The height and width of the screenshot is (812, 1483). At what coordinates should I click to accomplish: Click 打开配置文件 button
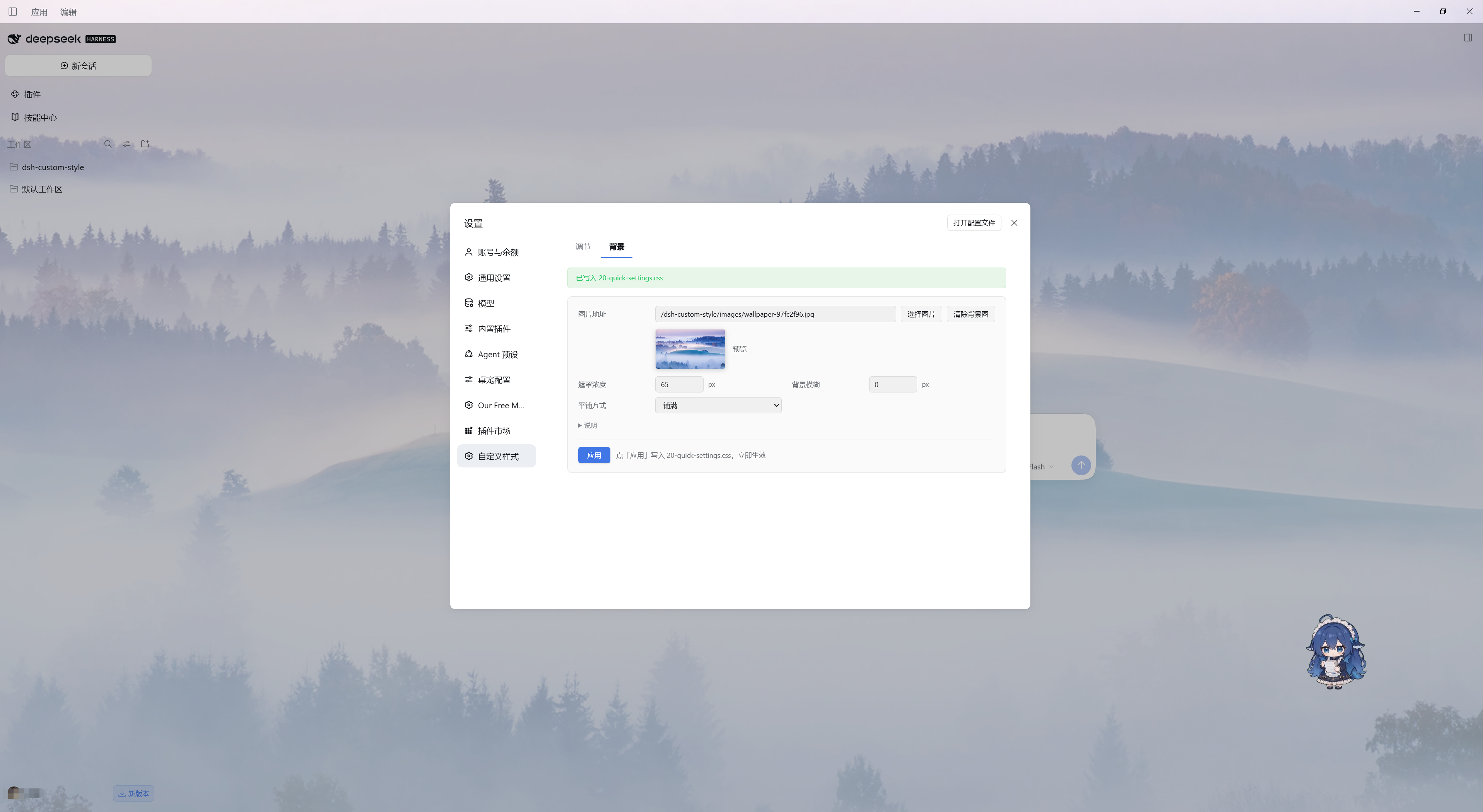pyautogui.click(x=974, y=223)
